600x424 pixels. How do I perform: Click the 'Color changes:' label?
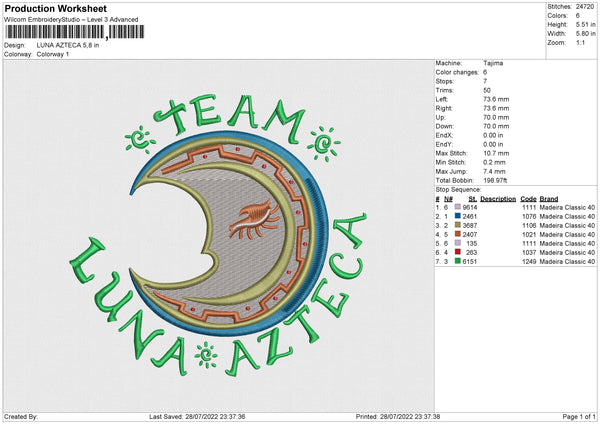457,72
